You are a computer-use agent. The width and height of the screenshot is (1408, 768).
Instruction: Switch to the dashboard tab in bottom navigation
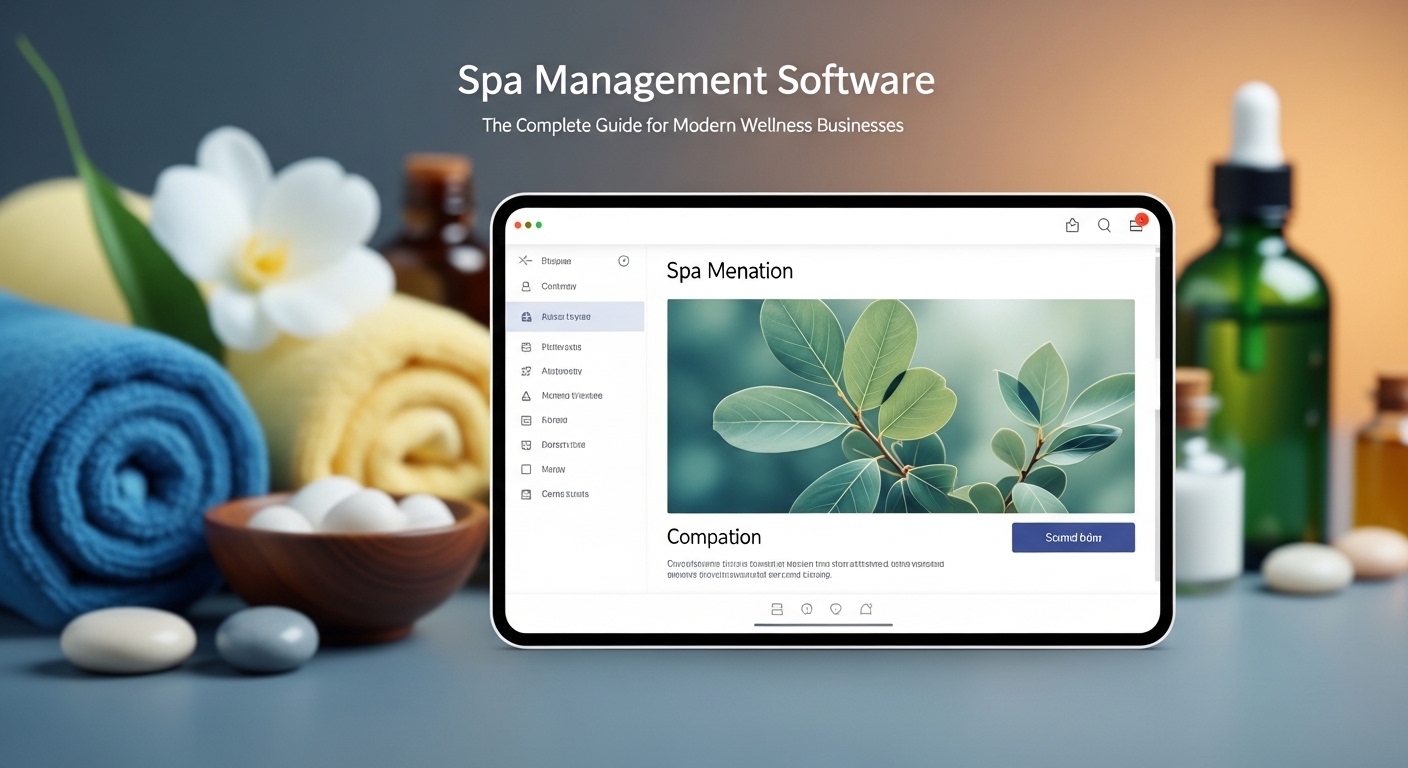(776, 608)
